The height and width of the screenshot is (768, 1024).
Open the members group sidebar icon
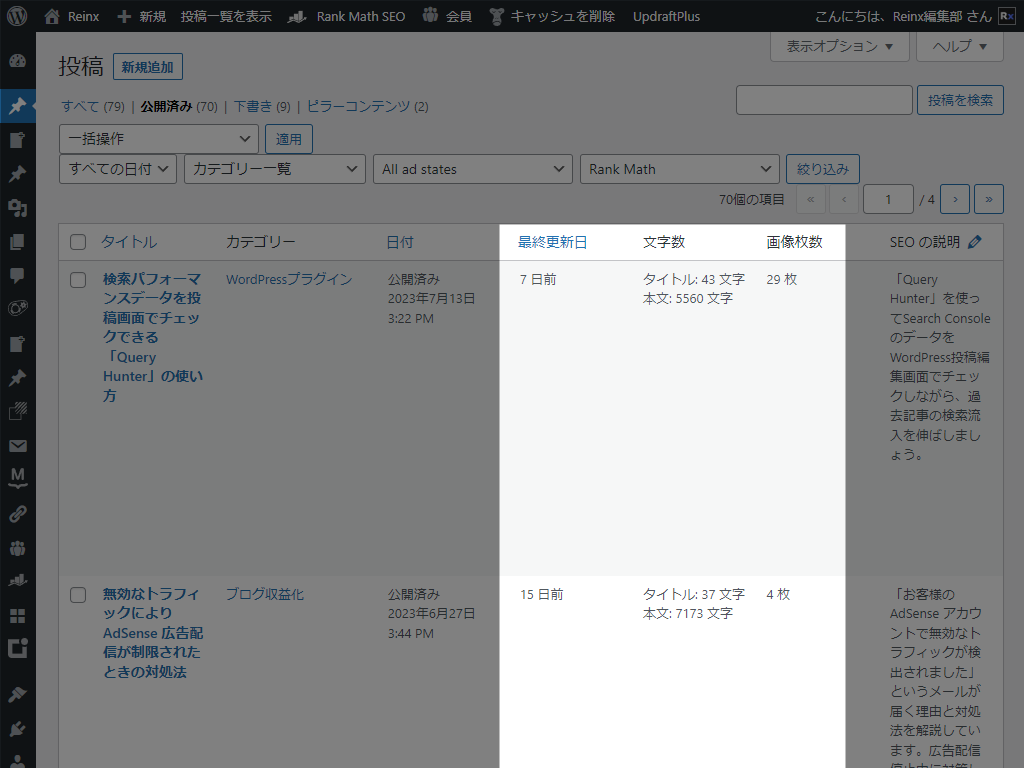point(18,548)
